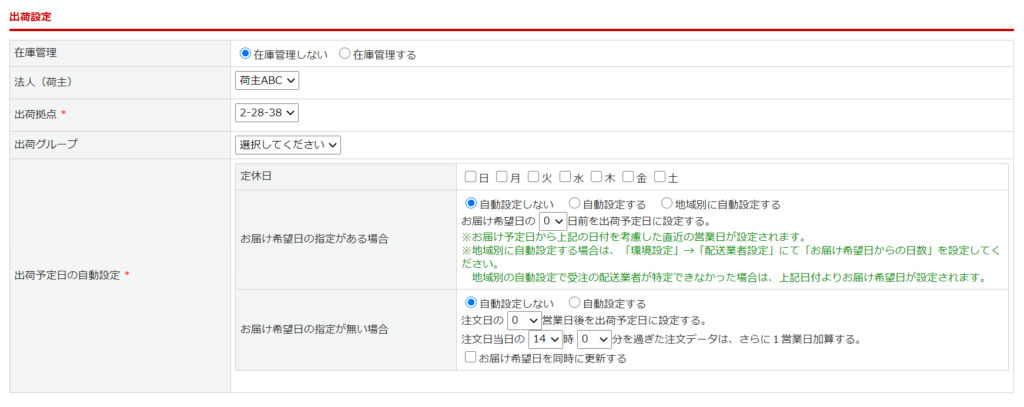Open the 法人（荷主） dropdown showing 荷主ABC
Image resolution: width=1024 pixels, height=407 pixels.
coord(267,80)
